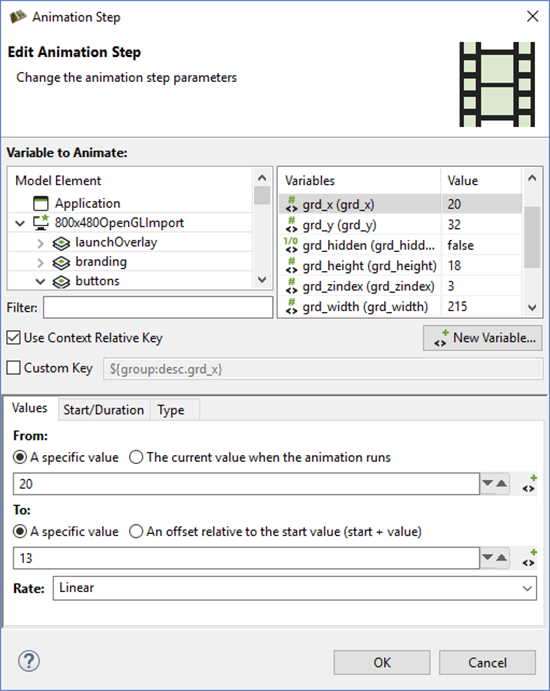Select the grd_height (grd_height) variable row
This screenshot has height=691, width=550.
click(400, 266)
